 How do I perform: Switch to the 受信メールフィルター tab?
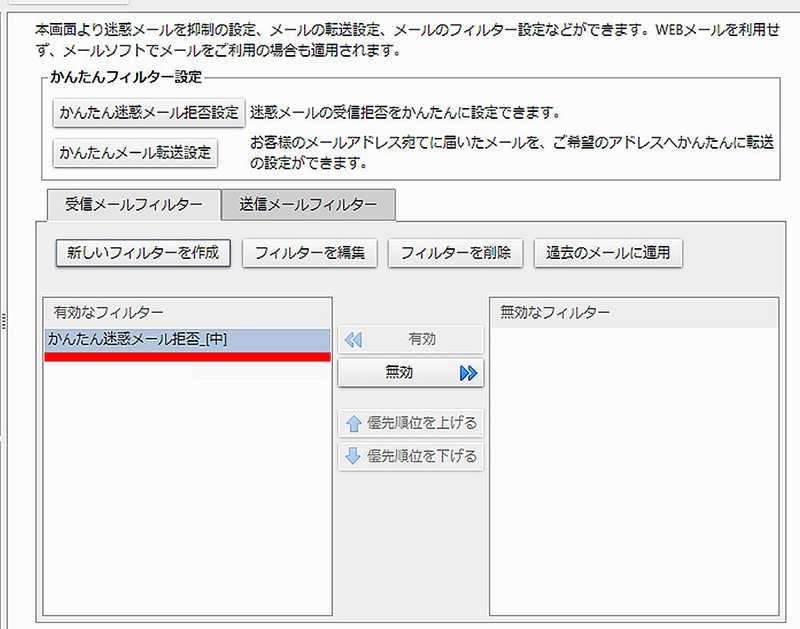[134, 205]
